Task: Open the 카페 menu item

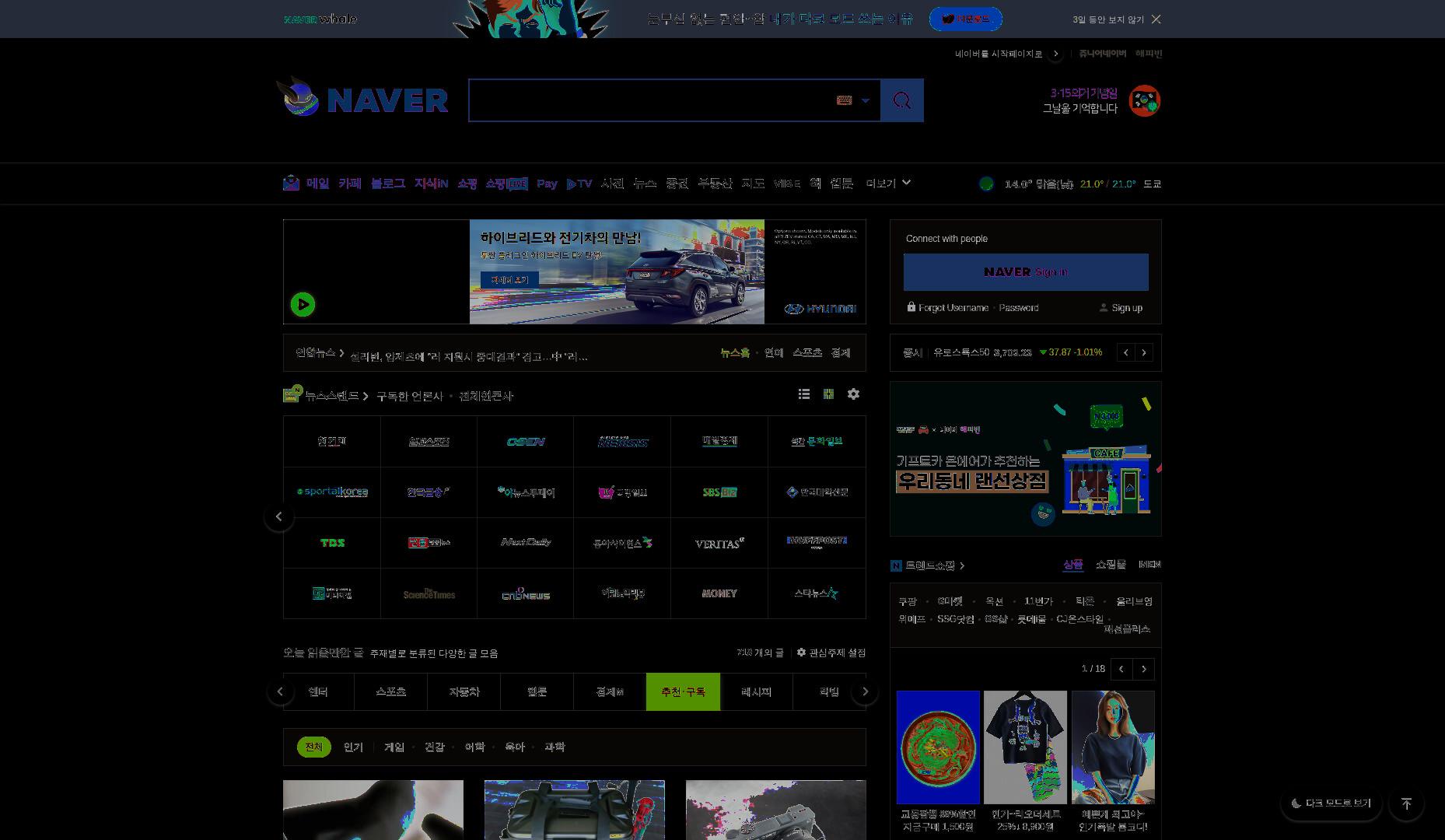Action: coord(349,184)
